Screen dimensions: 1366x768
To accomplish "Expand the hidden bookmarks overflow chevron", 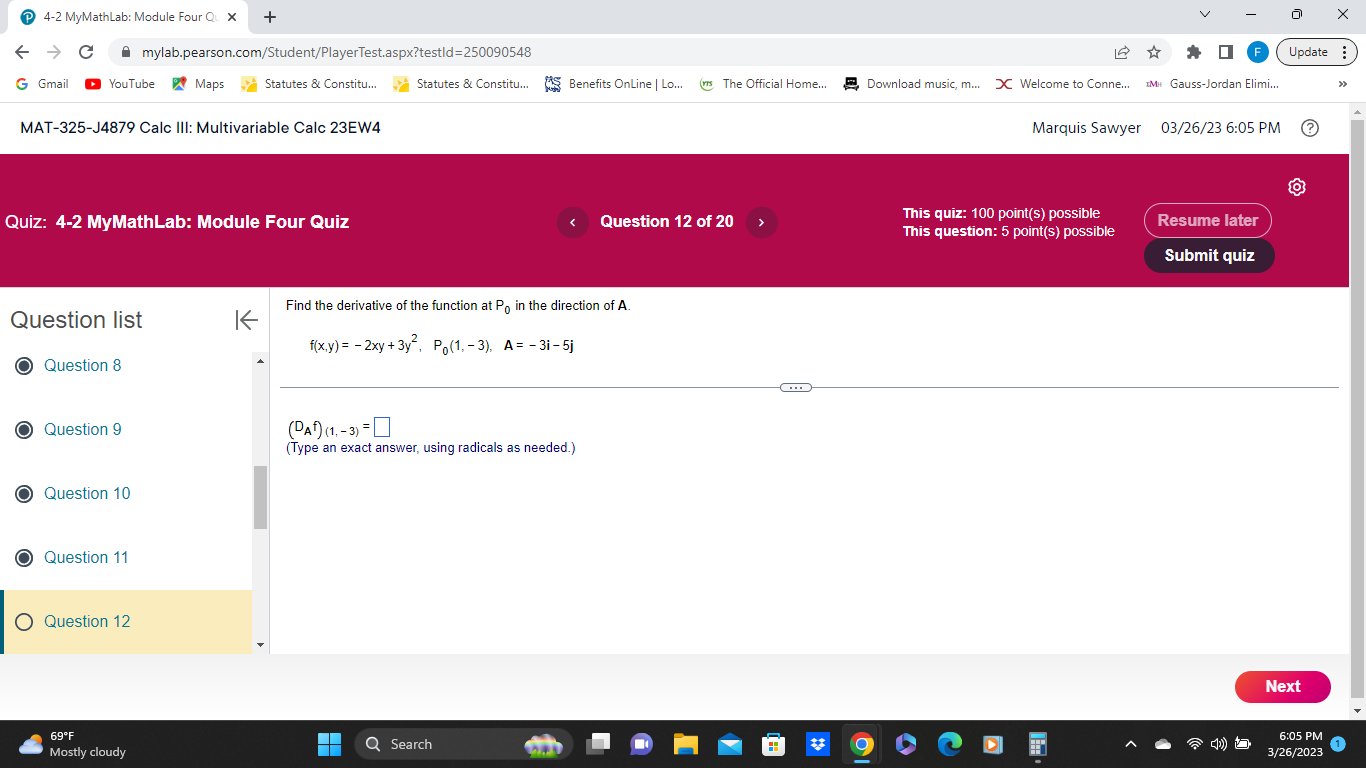I will tap(1343, 84).
